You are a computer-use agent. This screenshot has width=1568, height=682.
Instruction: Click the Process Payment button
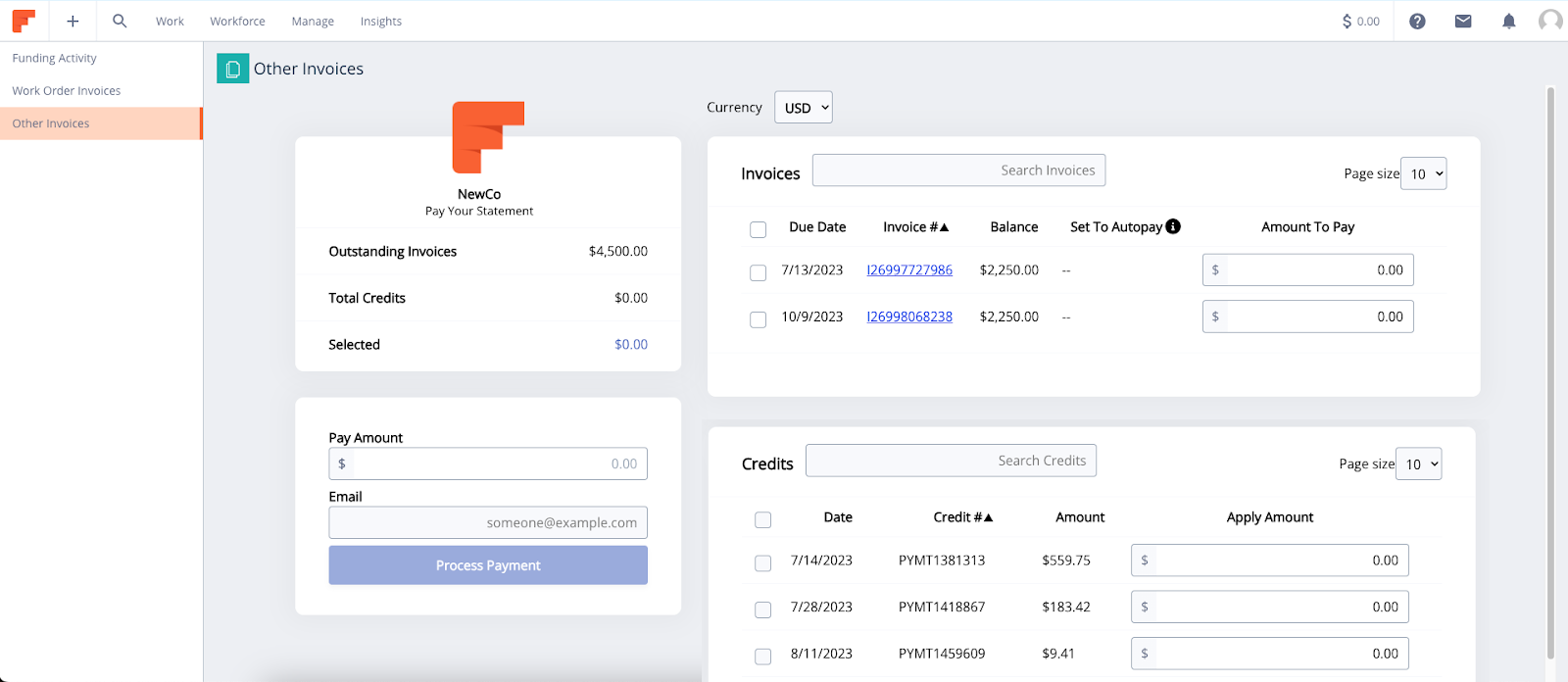point(488,565)
